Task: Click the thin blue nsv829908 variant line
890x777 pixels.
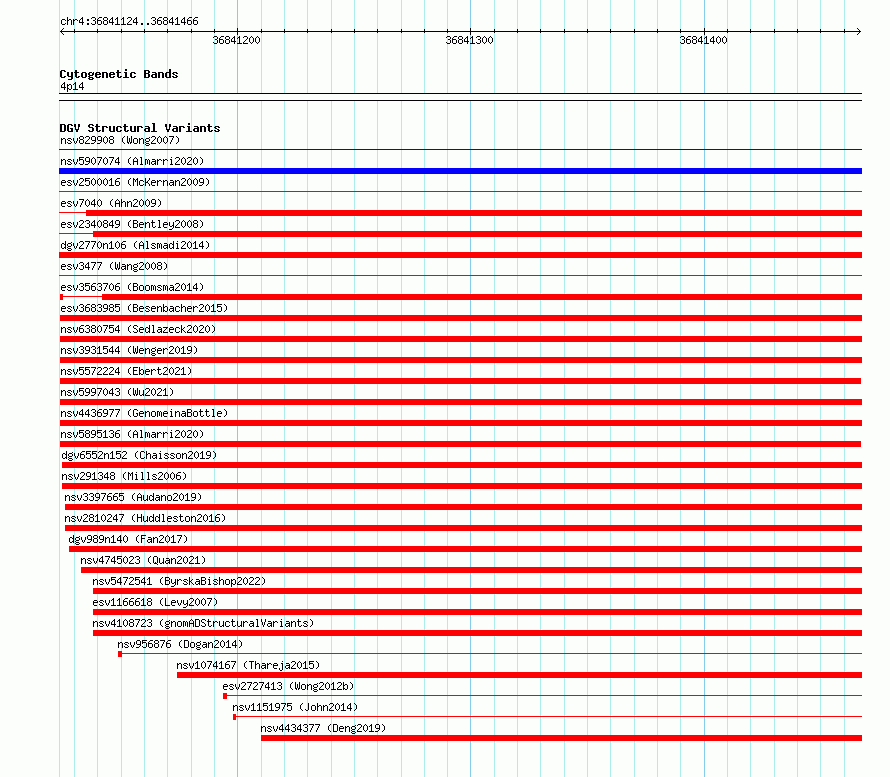Action: [x=460, y=150]
